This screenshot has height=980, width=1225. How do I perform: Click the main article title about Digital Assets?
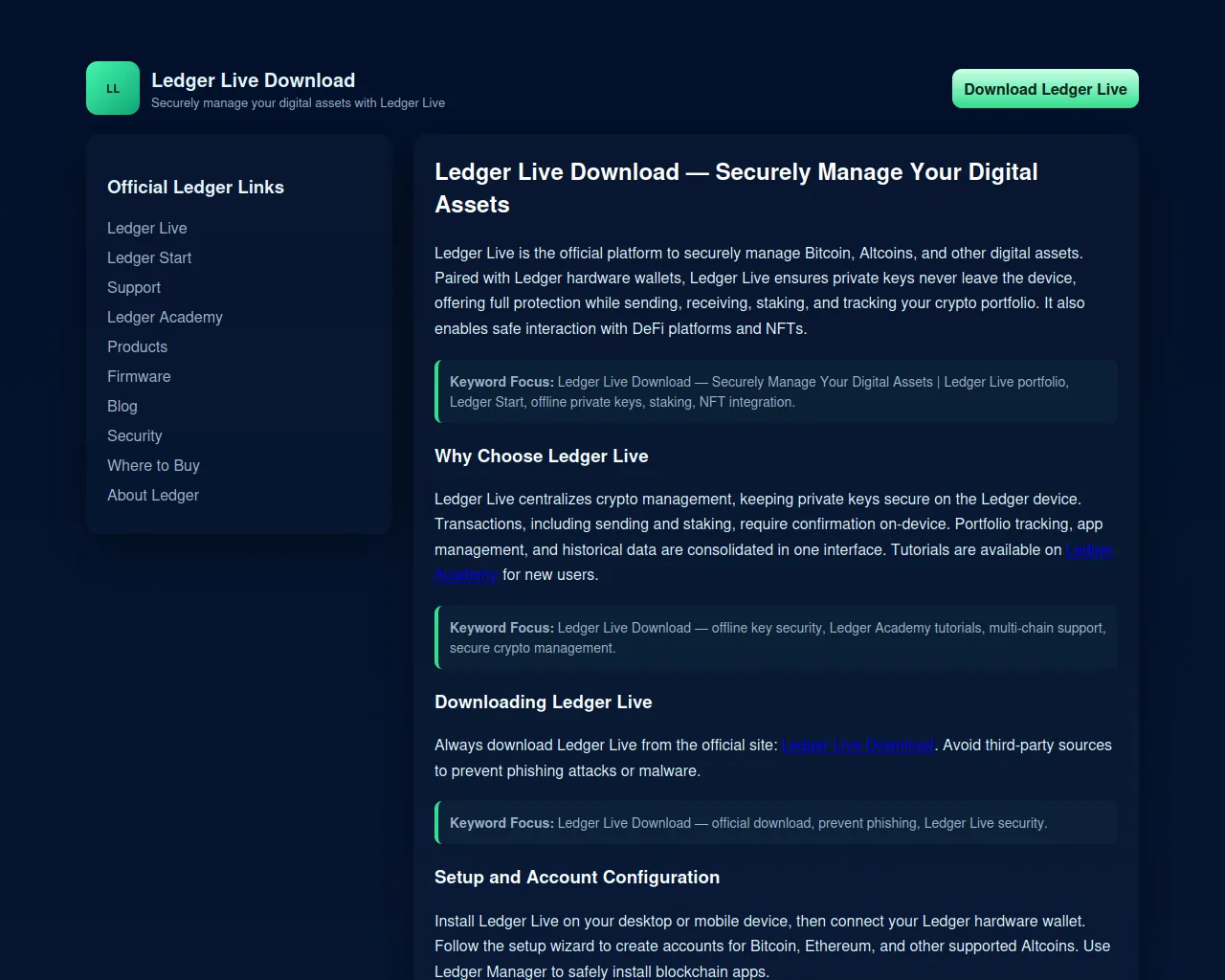[x=736, y=188]
